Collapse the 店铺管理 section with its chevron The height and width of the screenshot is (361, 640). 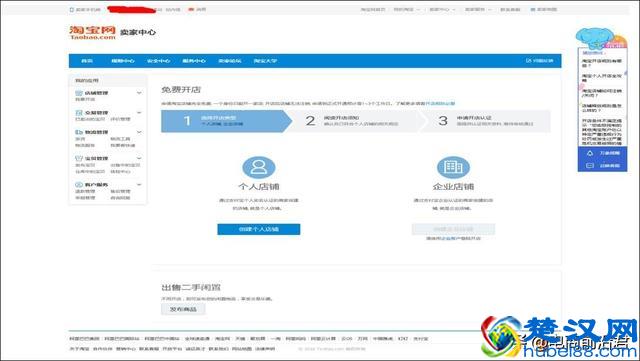139,93
